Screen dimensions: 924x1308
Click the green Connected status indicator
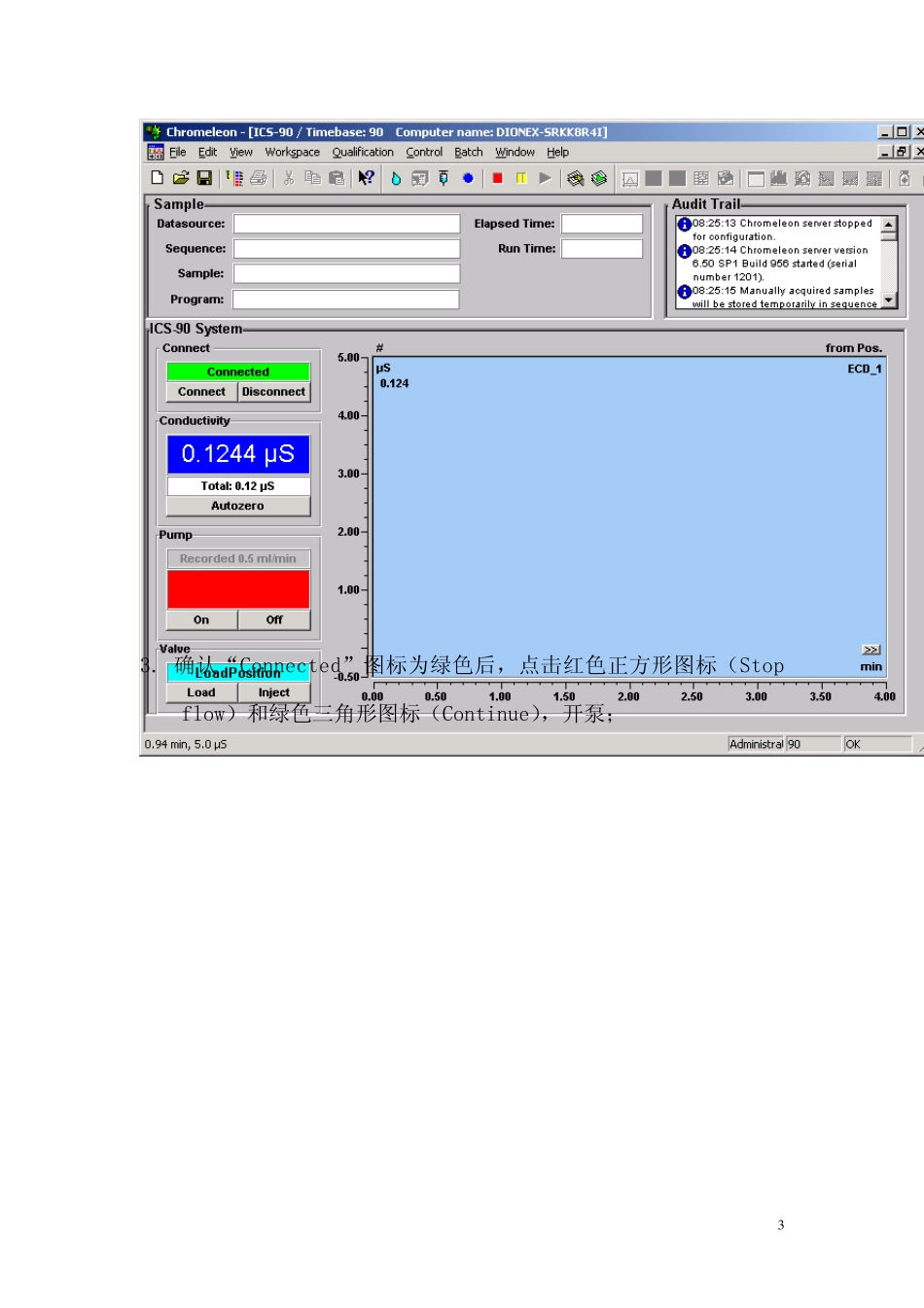click(x=238, y=371)
